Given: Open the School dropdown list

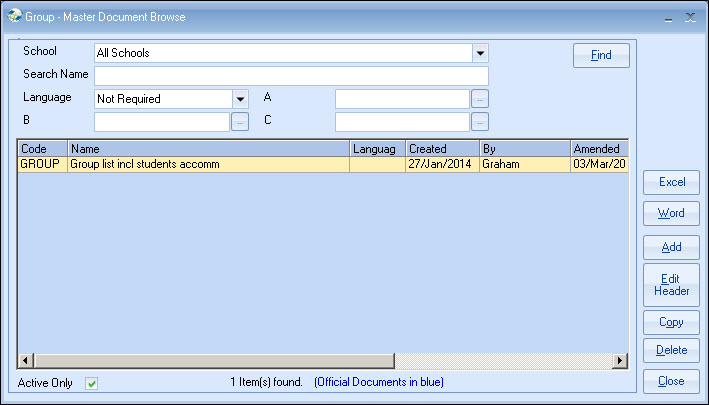Looking at the screenshot, I should pos(480,53).
